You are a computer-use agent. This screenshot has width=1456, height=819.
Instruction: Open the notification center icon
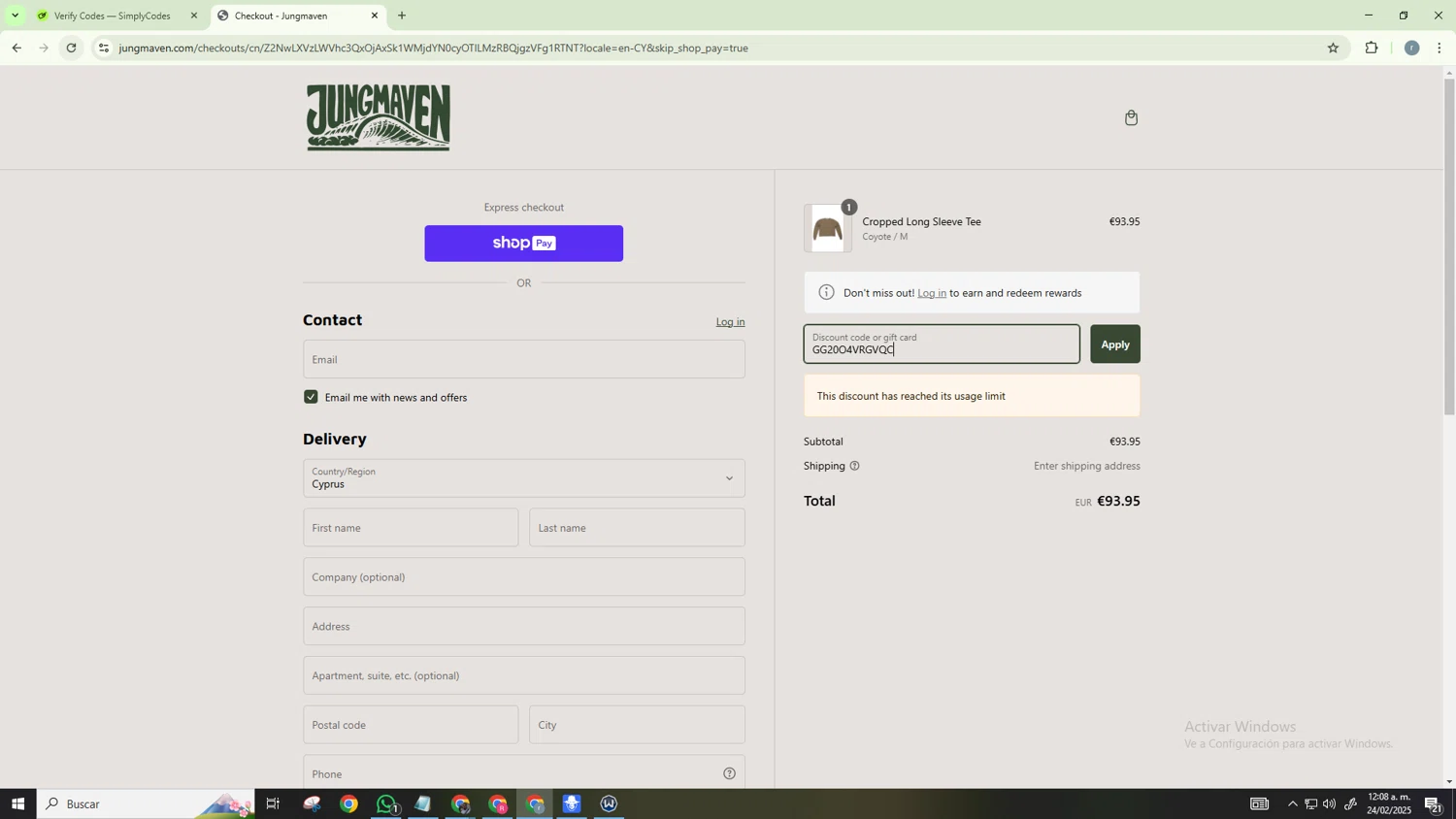coord(1433,803)
